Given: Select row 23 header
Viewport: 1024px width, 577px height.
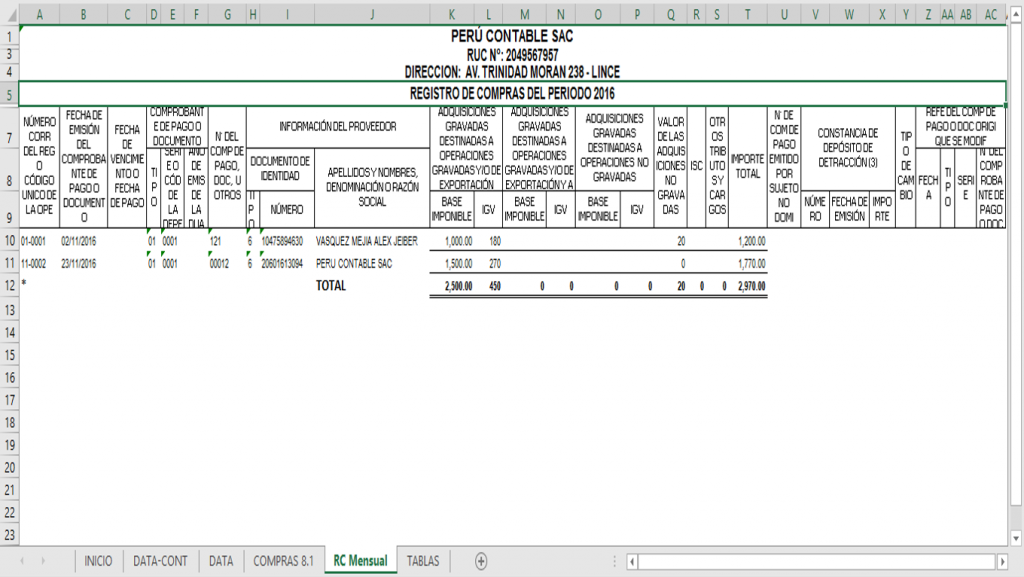Looking at the screenshot, I should click(10, 535).
